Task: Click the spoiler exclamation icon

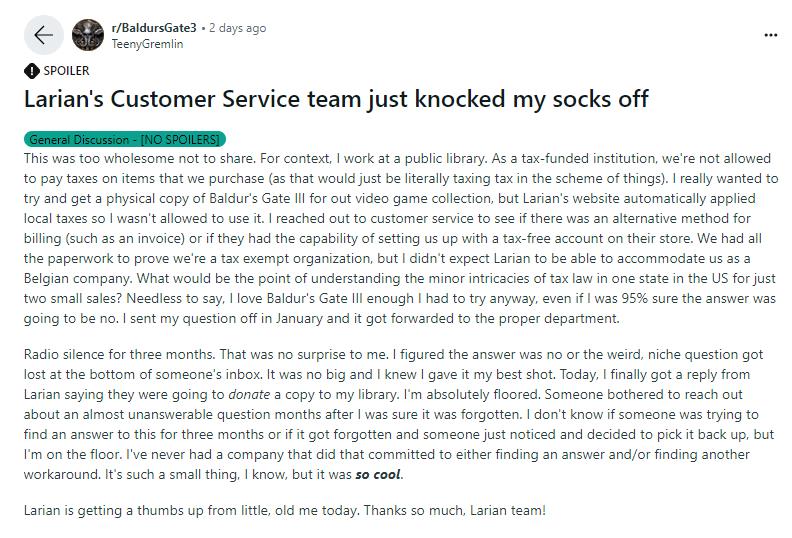Action: (x=31, y=71)
